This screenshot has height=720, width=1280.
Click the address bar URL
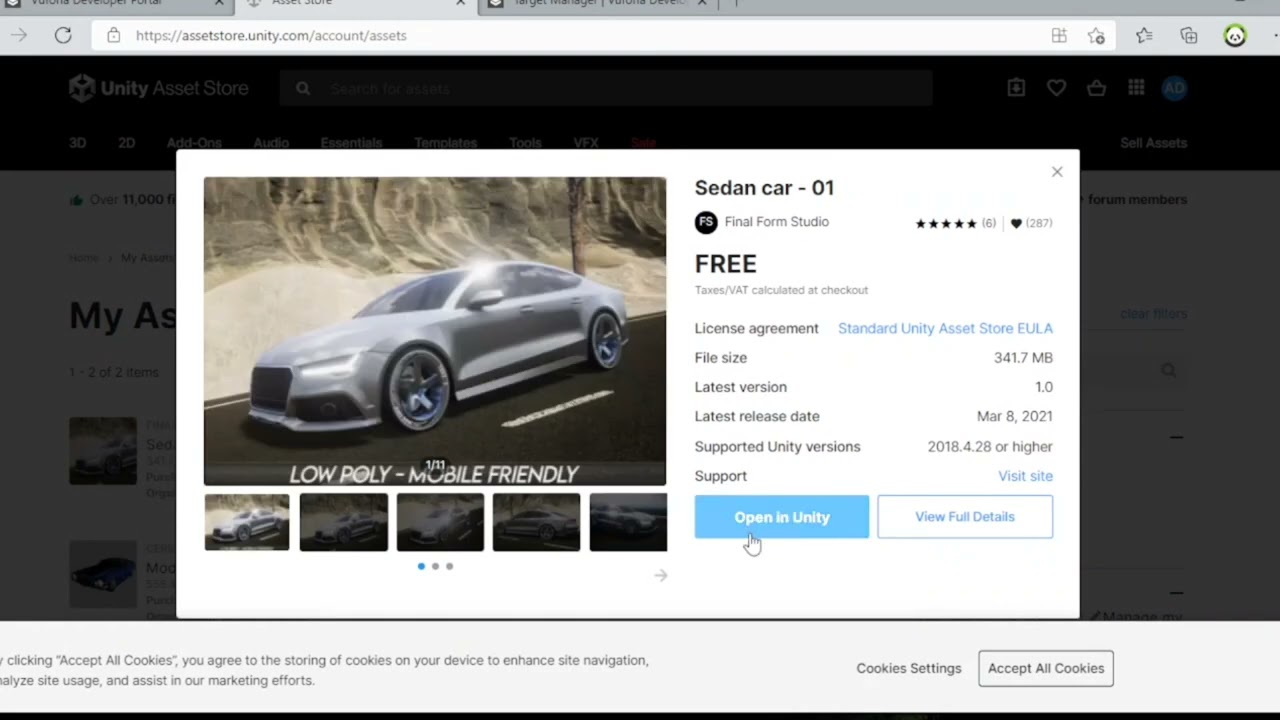tap(271, 35)
